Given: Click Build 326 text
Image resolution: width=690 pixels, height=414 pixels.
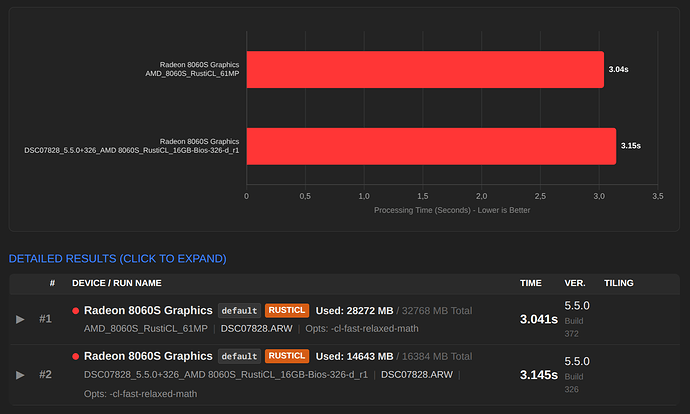Looking at the screenshot, I should (574, 383).
